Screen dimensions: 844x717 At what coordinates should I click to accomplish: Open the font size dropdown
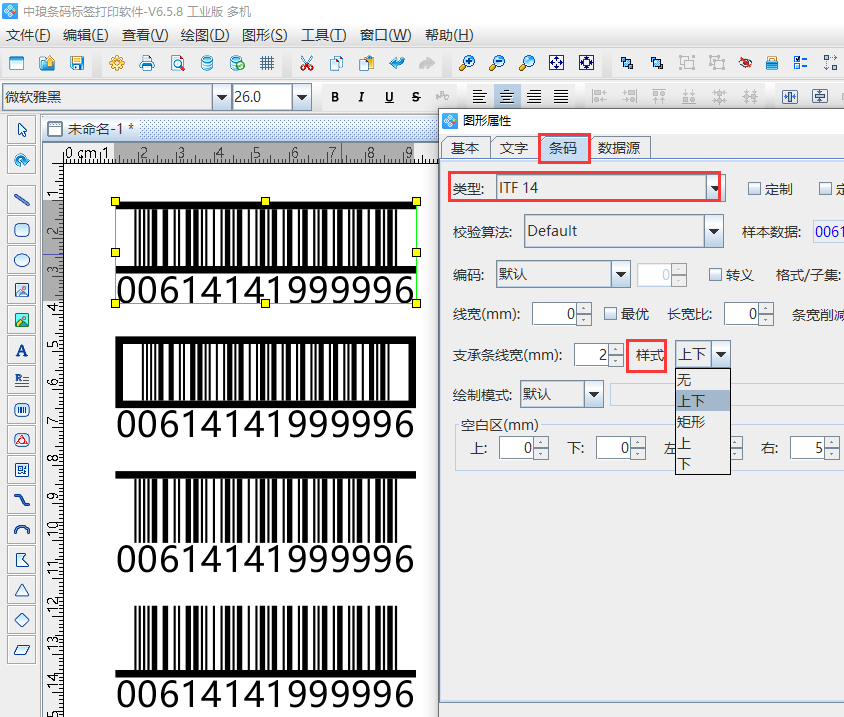(302, 97)
